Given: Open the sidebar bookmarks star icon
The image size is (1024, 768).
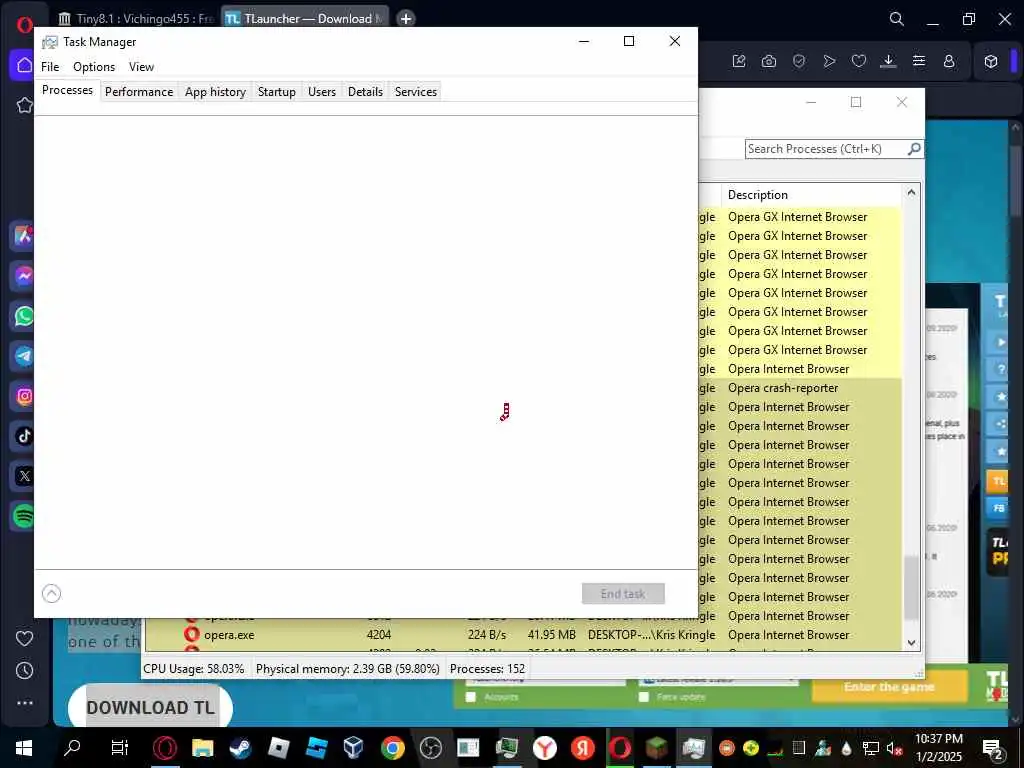Looking at the screenshot, I should pos(24,105).
